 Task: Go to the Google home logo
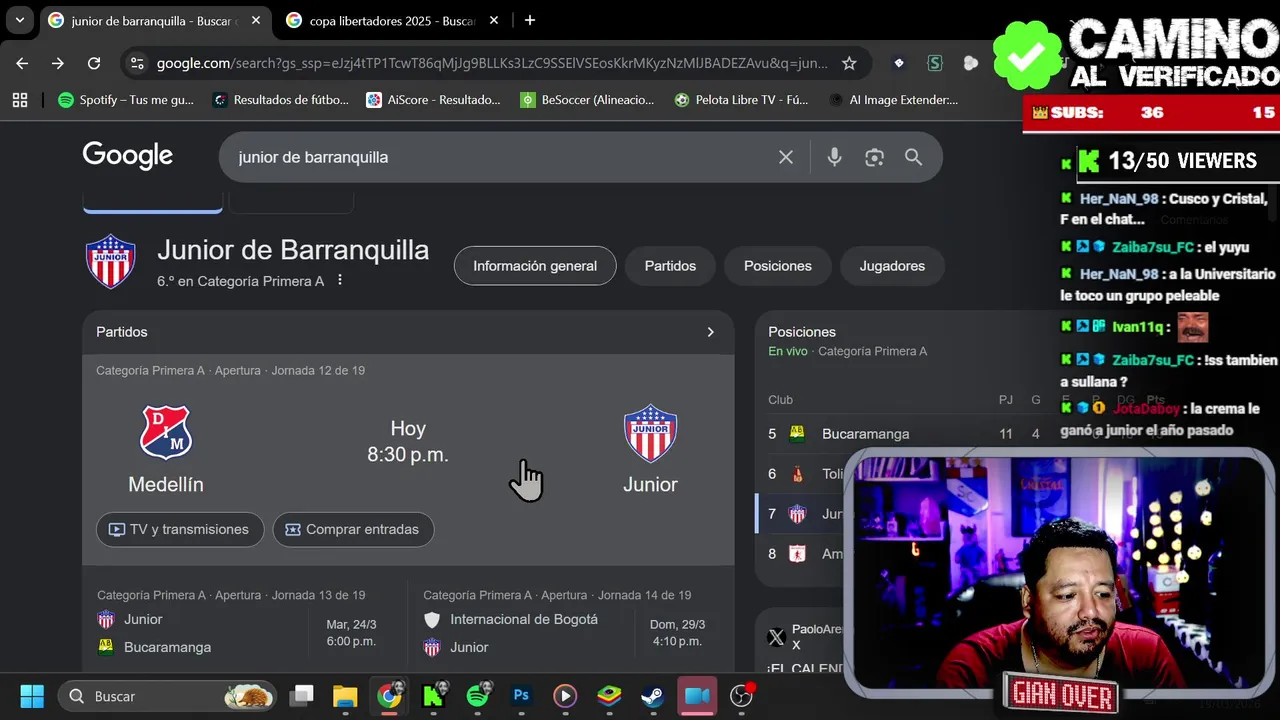pyautogui.click(x=127, y=156)
